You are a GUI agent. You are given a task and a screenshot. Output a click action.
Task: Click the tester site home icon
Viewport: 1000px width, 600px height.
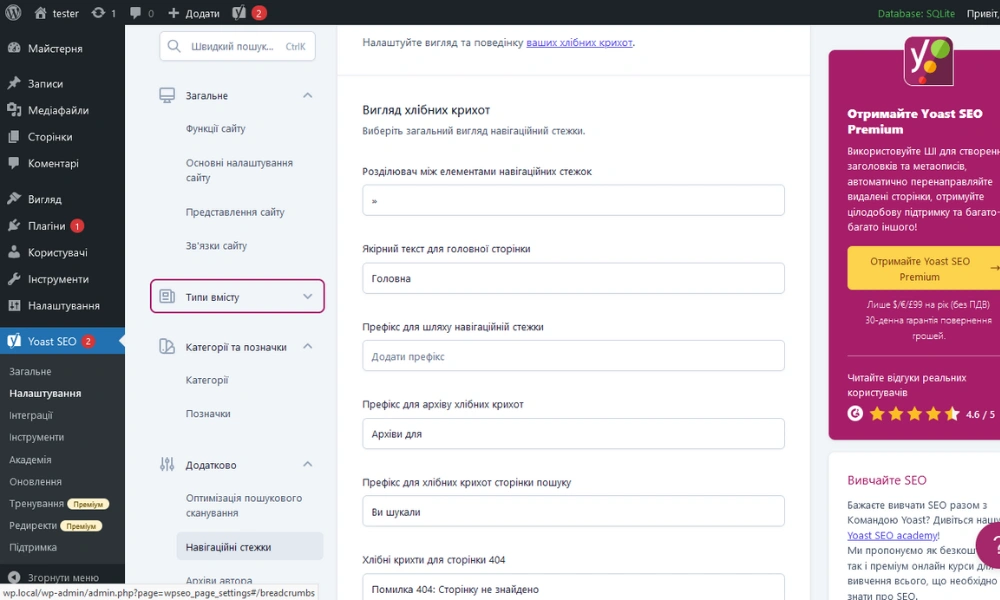click(40, 13)
